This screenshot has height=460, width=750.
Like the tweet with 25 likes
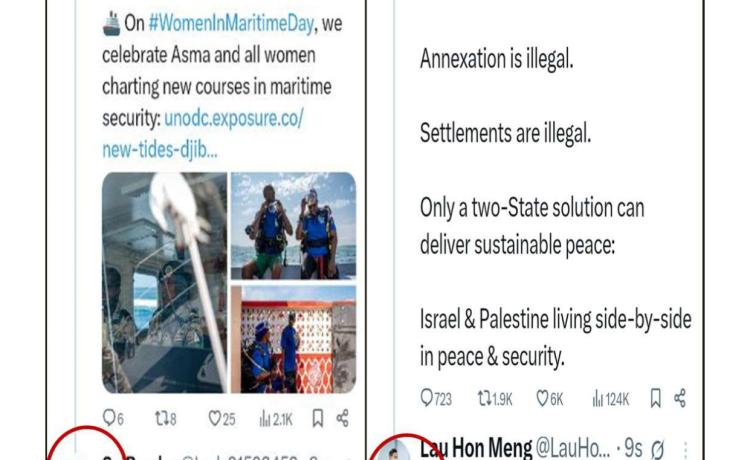222,419
